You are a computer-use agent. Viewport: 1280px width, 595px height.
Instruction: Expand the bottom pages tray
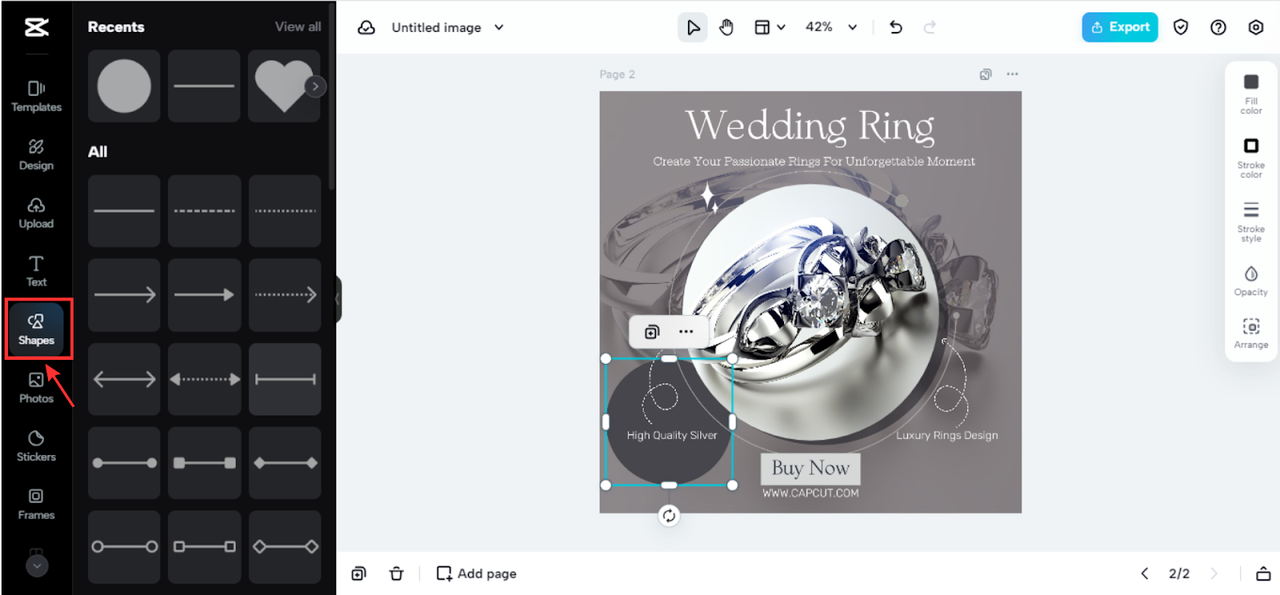click(1262, 574)
